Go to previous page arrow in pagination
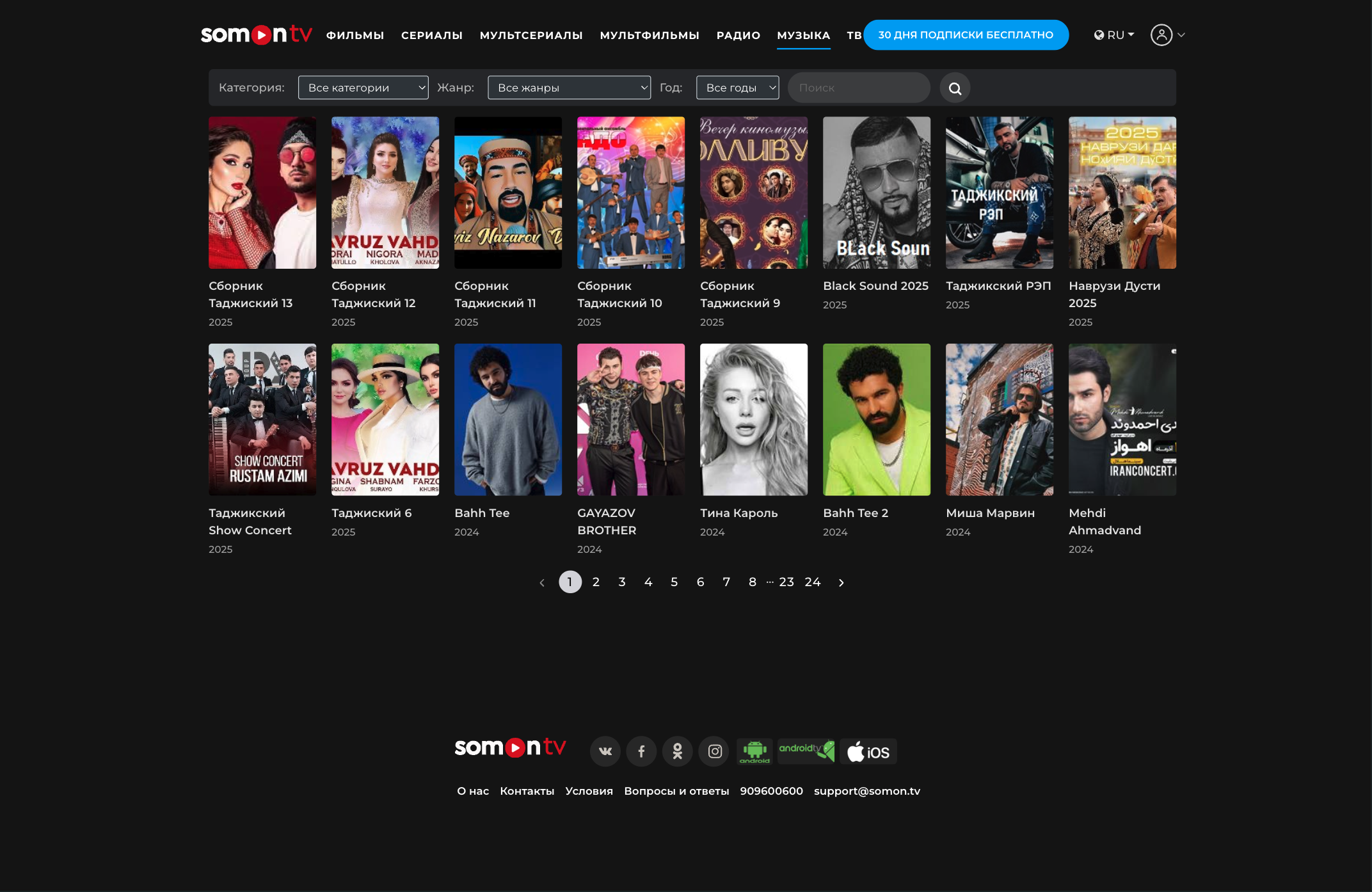Viewport: 1372px width, 892px height. coord(542,582)
